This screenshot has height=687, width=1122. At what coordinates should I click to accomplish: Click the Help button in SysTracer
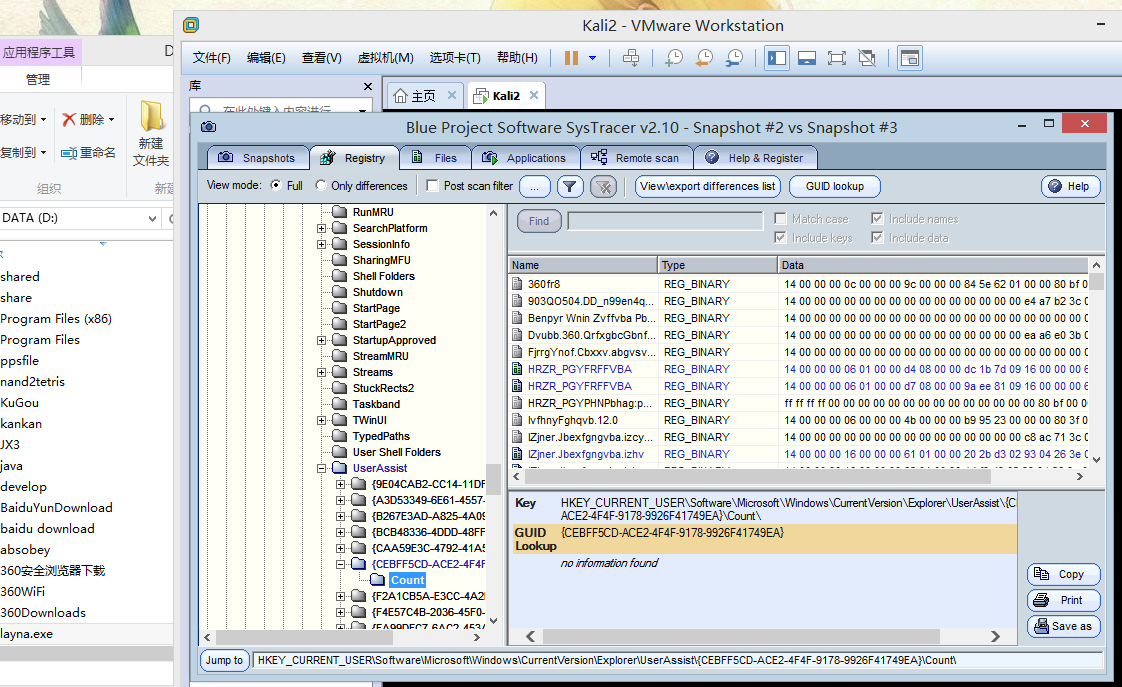click(1070, 186)
